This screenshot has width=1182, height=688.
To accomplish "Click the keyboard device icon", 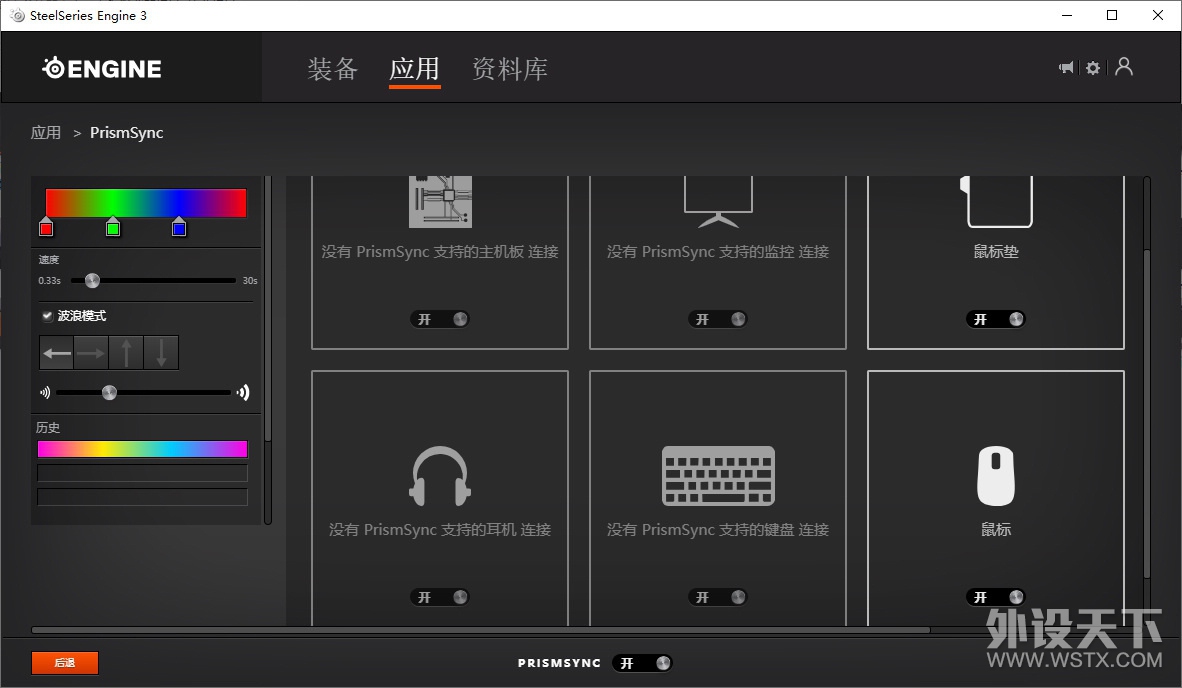I will [x=718, y=475].
